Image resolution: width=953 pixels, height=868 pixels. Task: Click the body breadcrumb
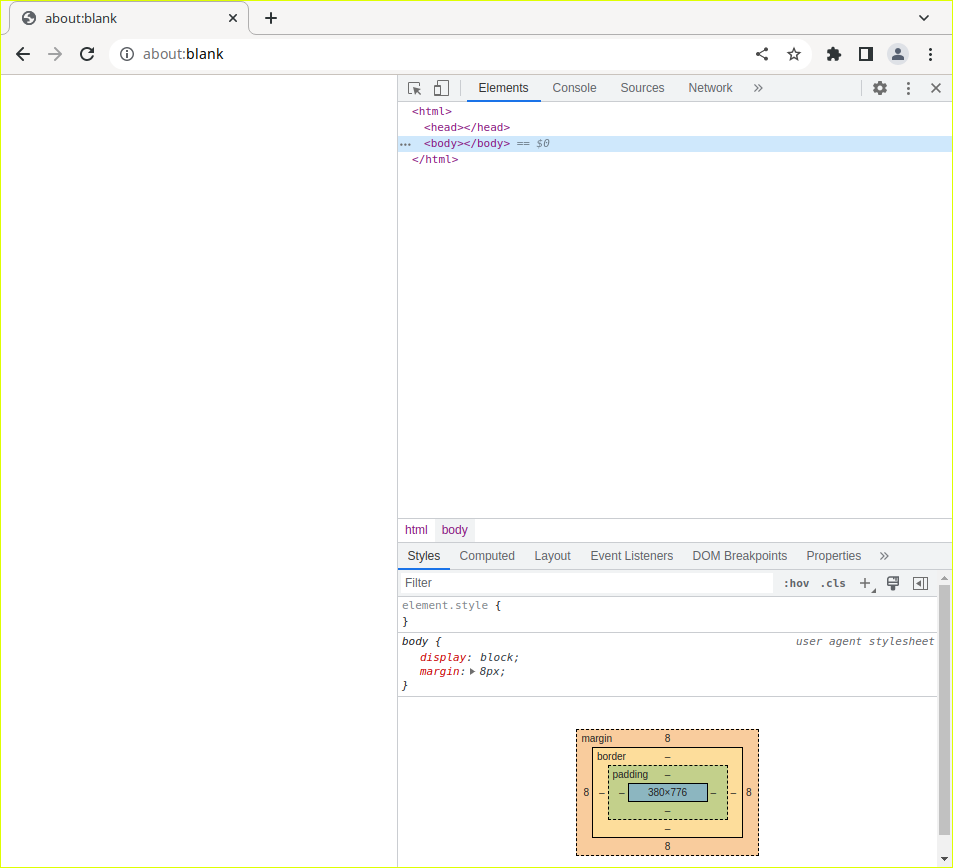(455, 530)
